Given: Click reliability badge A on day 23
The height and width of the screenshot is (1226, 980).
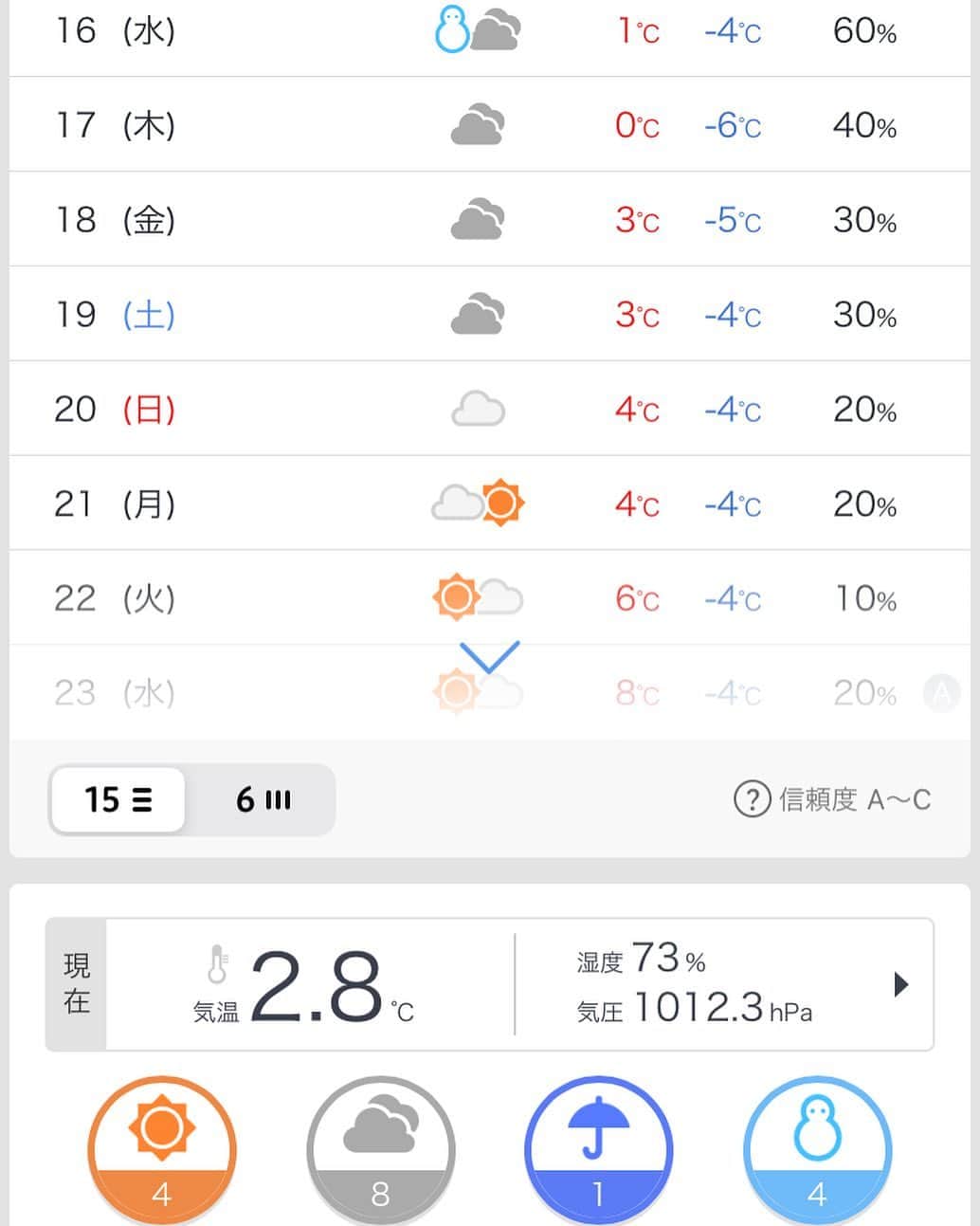Looking at the screenshot, I should click(x=941, y=693).
